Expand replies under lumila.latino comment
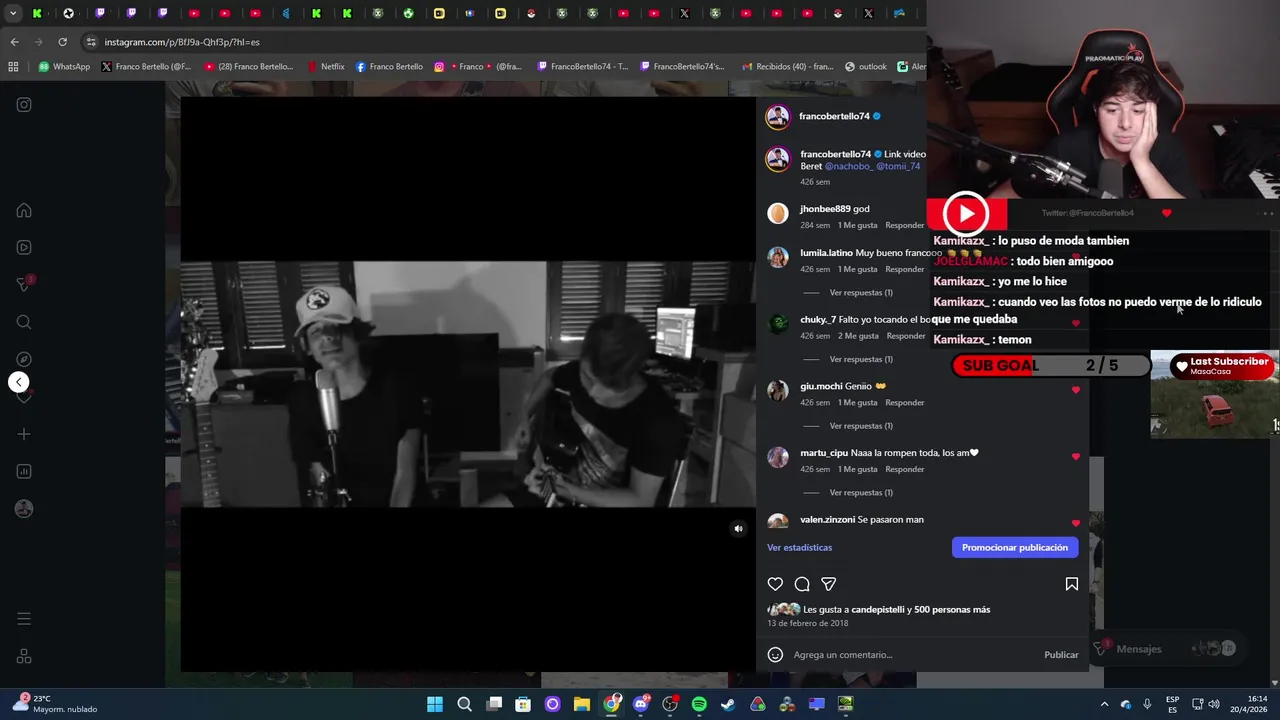Screen dimensions: 1280x720 (x=861, y=293)
